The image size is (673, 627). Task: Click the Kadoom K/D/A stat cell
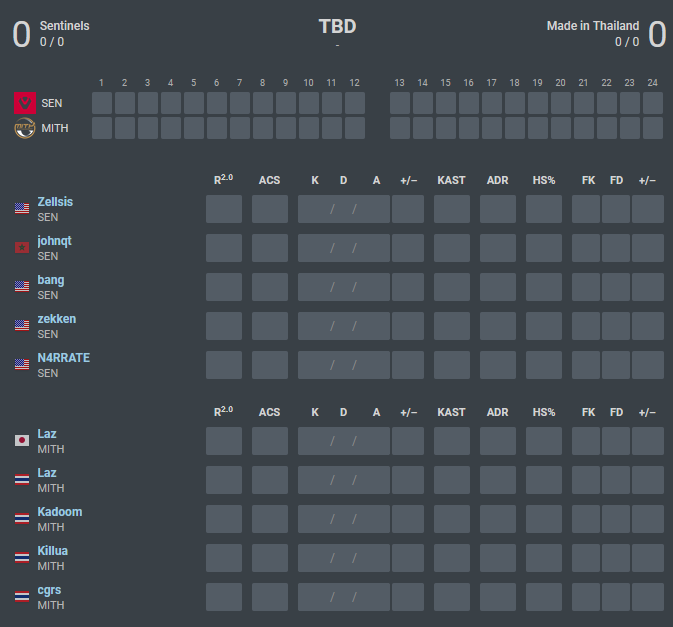pyautogui.click(x=344, y=519)
